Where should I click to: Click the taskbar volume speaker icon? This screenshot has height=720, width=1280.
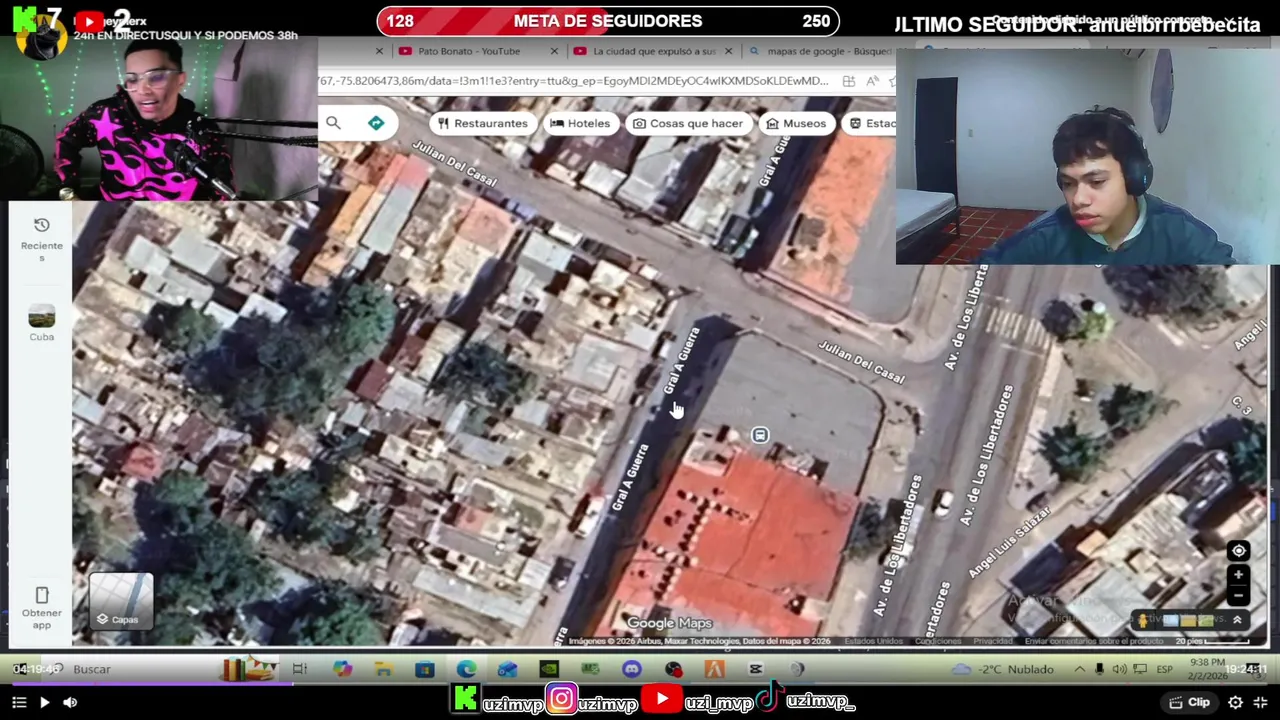pos(1119,669)
